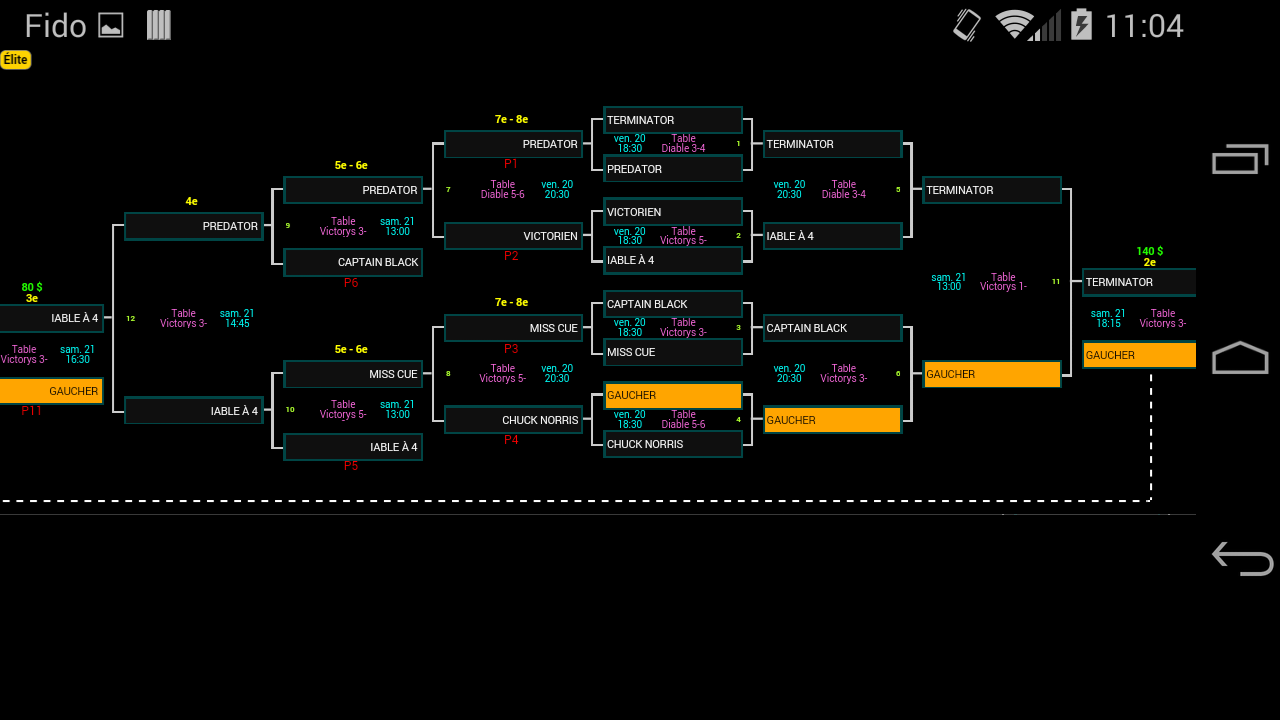This screenshot has width=1280, height=720.
Task: Tap the 140 $ prize label
Action: coord(1150,251)
